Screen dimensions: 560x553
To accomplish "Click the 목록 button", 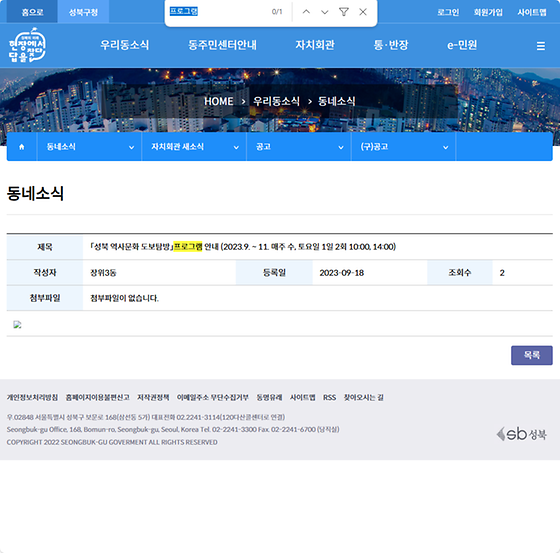I will [x=531, y=355].
